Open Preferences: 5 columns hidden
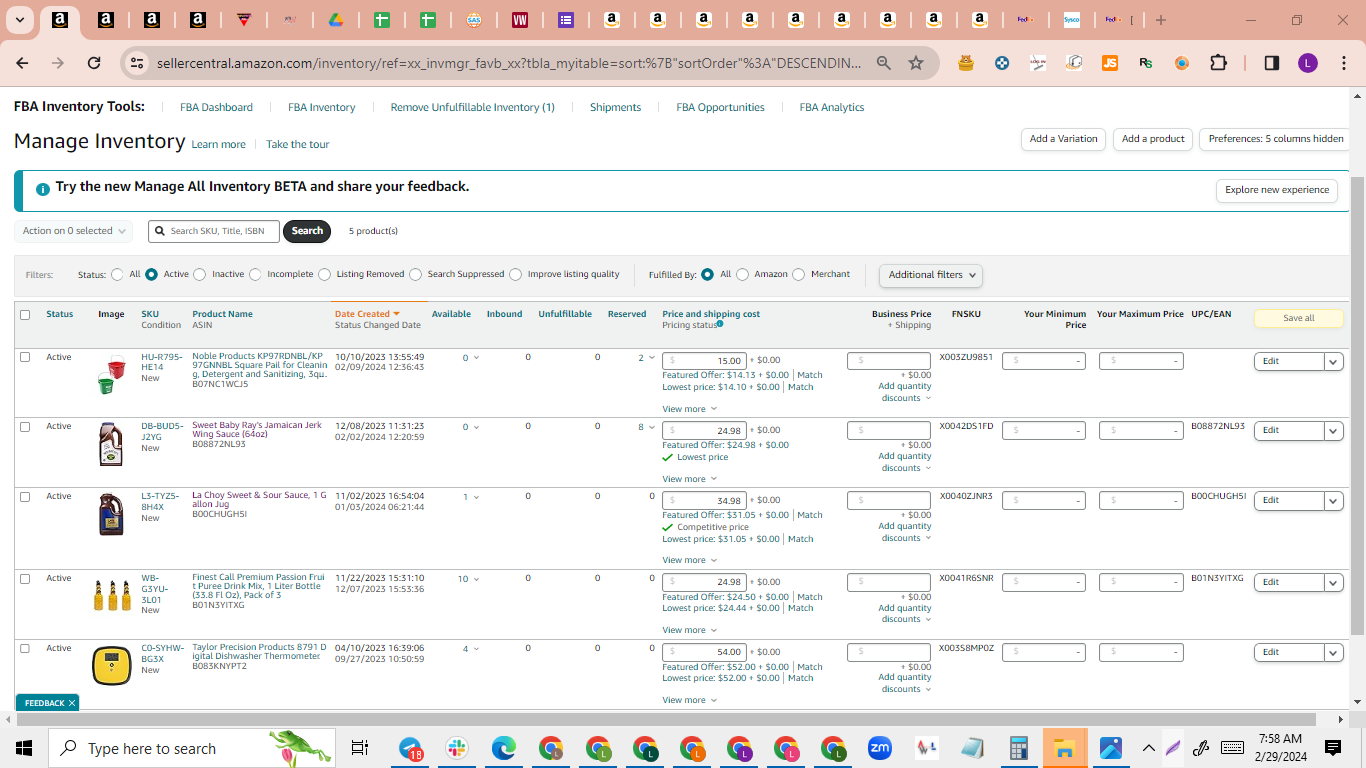 [x=1275, y=139]
